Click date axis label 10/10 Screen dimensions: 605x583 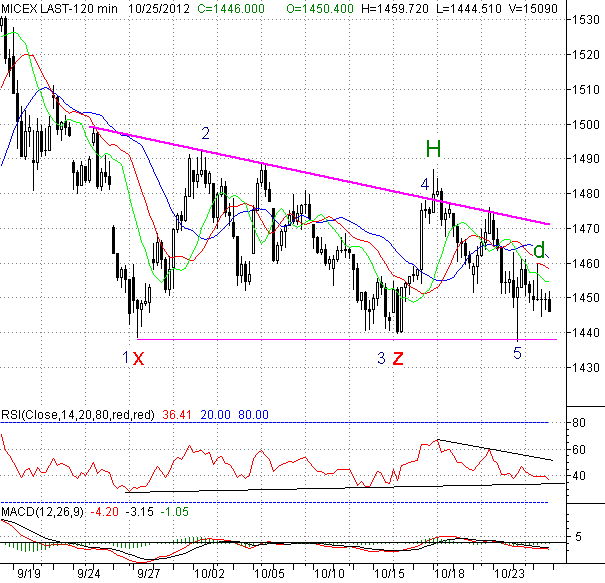pyautogui.click(x=329, y=573)
